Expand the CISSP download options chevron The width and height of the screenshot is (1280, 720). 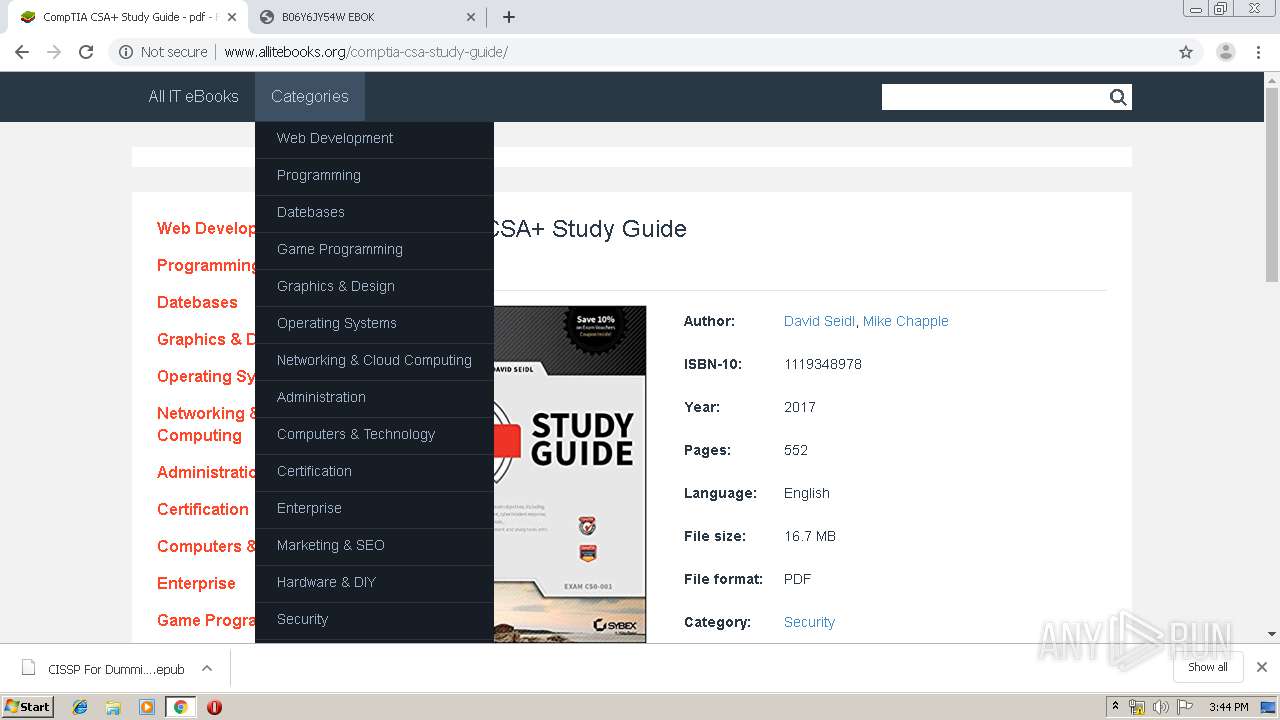207,668
